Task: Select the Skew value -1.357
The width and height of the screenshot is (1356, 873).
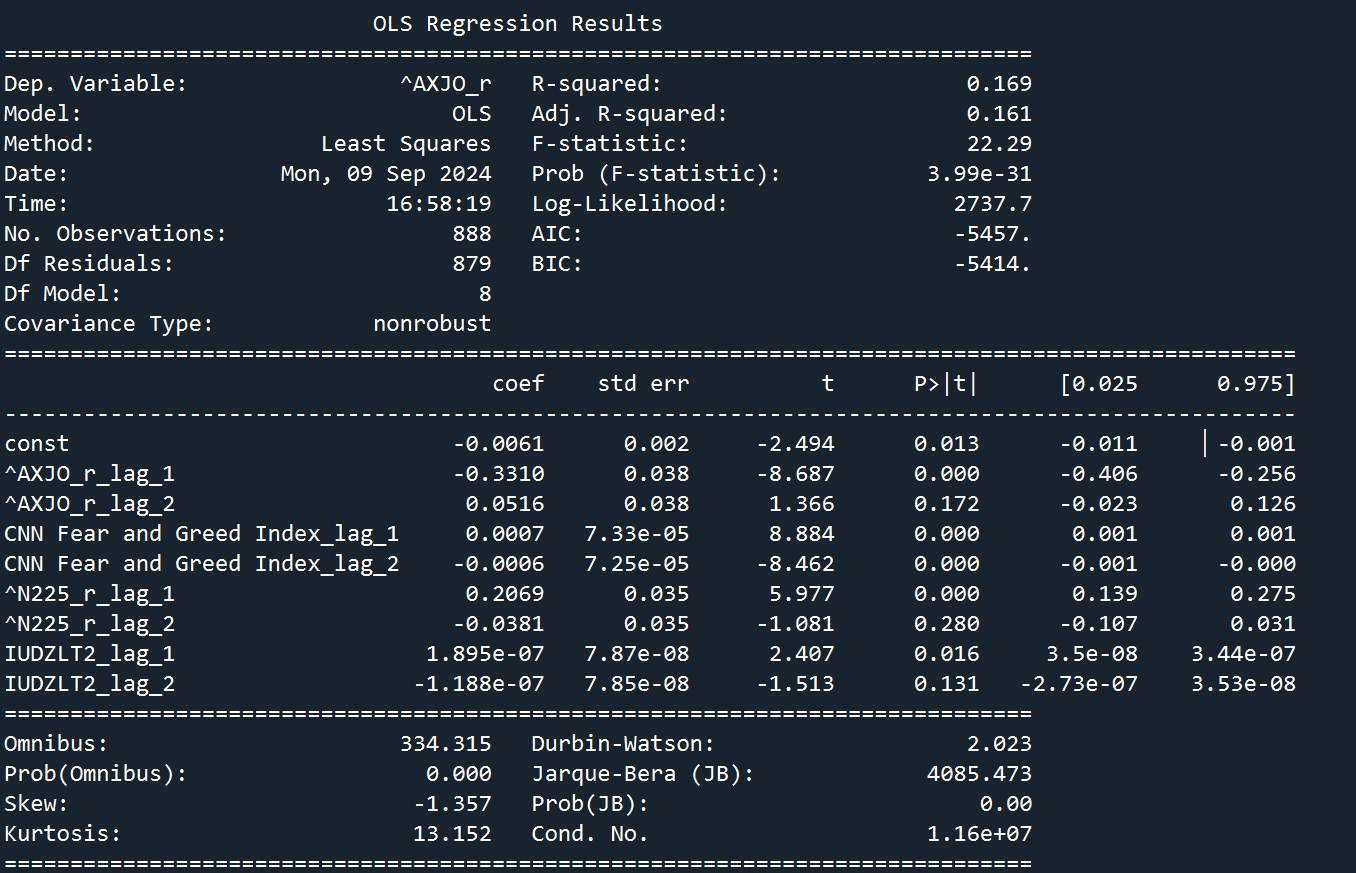Action: point(452,804)
